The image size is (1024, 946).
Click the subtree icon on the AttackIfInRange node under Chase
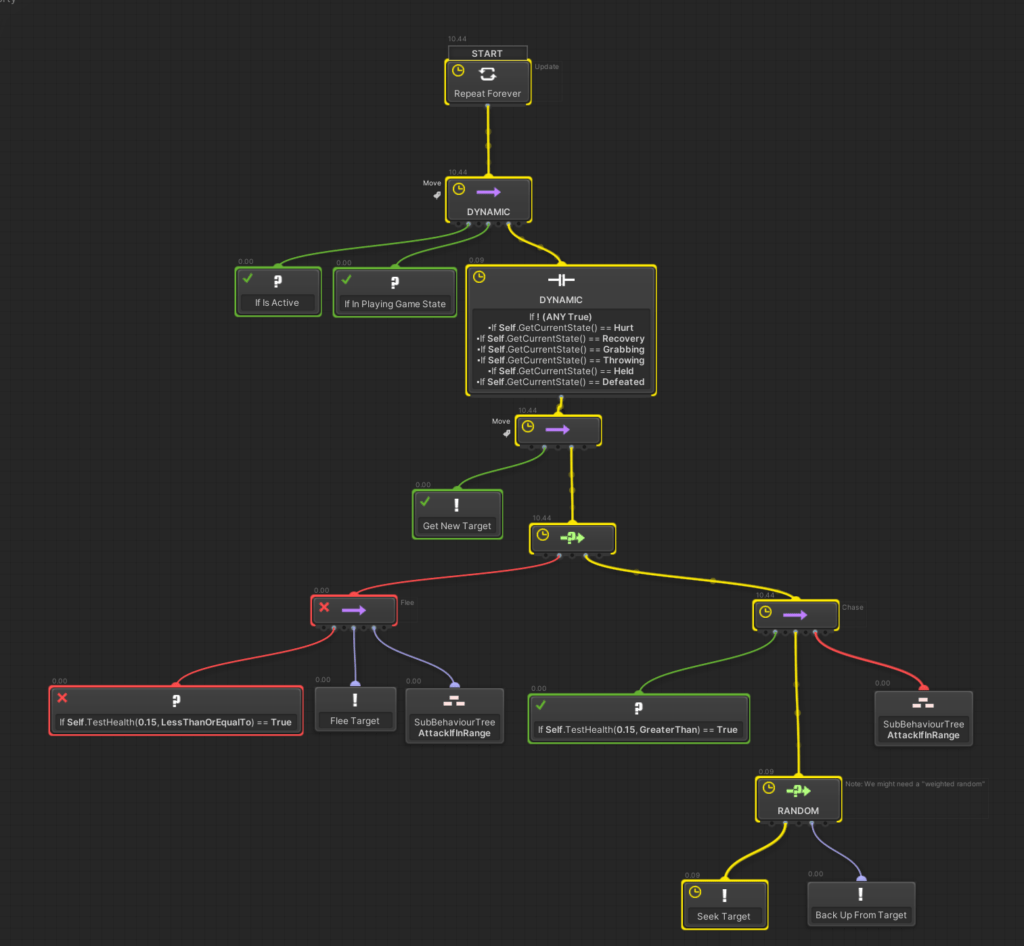click(x=923, y=703)
